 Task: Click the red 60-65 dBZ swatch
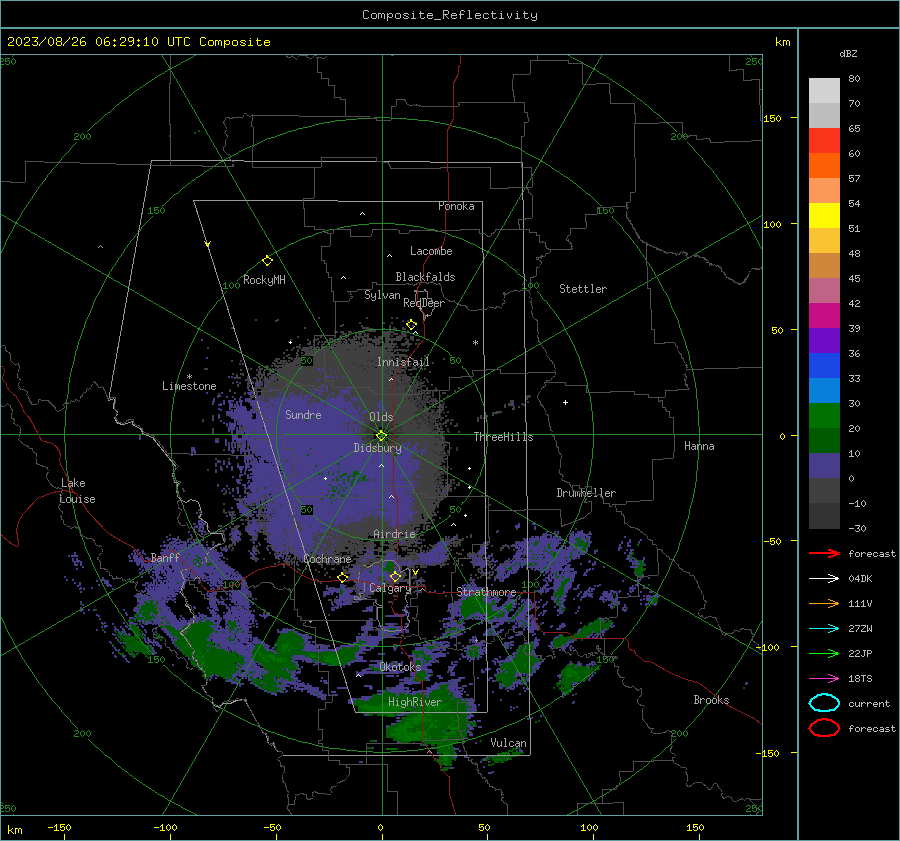point(824,141)
